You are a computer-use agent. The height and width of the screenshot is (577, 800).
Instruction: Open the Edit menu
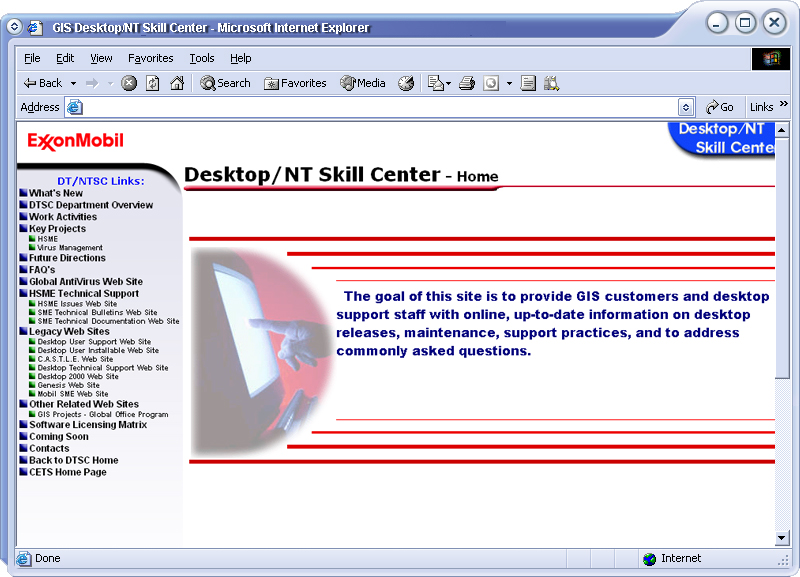(x=65, y=58)
